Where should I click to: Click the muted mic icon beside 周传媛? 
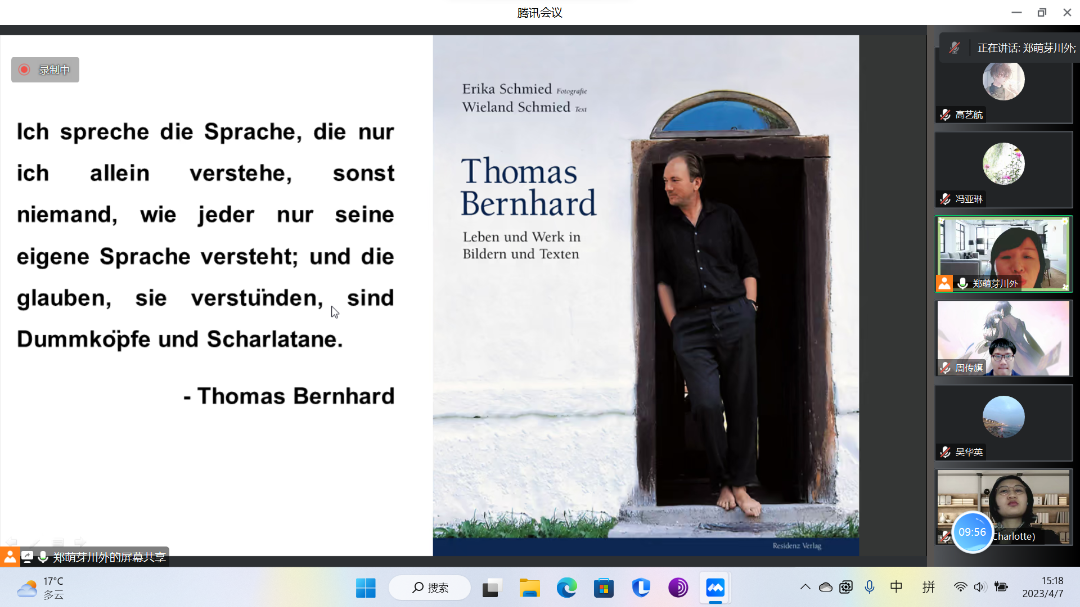click(x=946, y=368)
